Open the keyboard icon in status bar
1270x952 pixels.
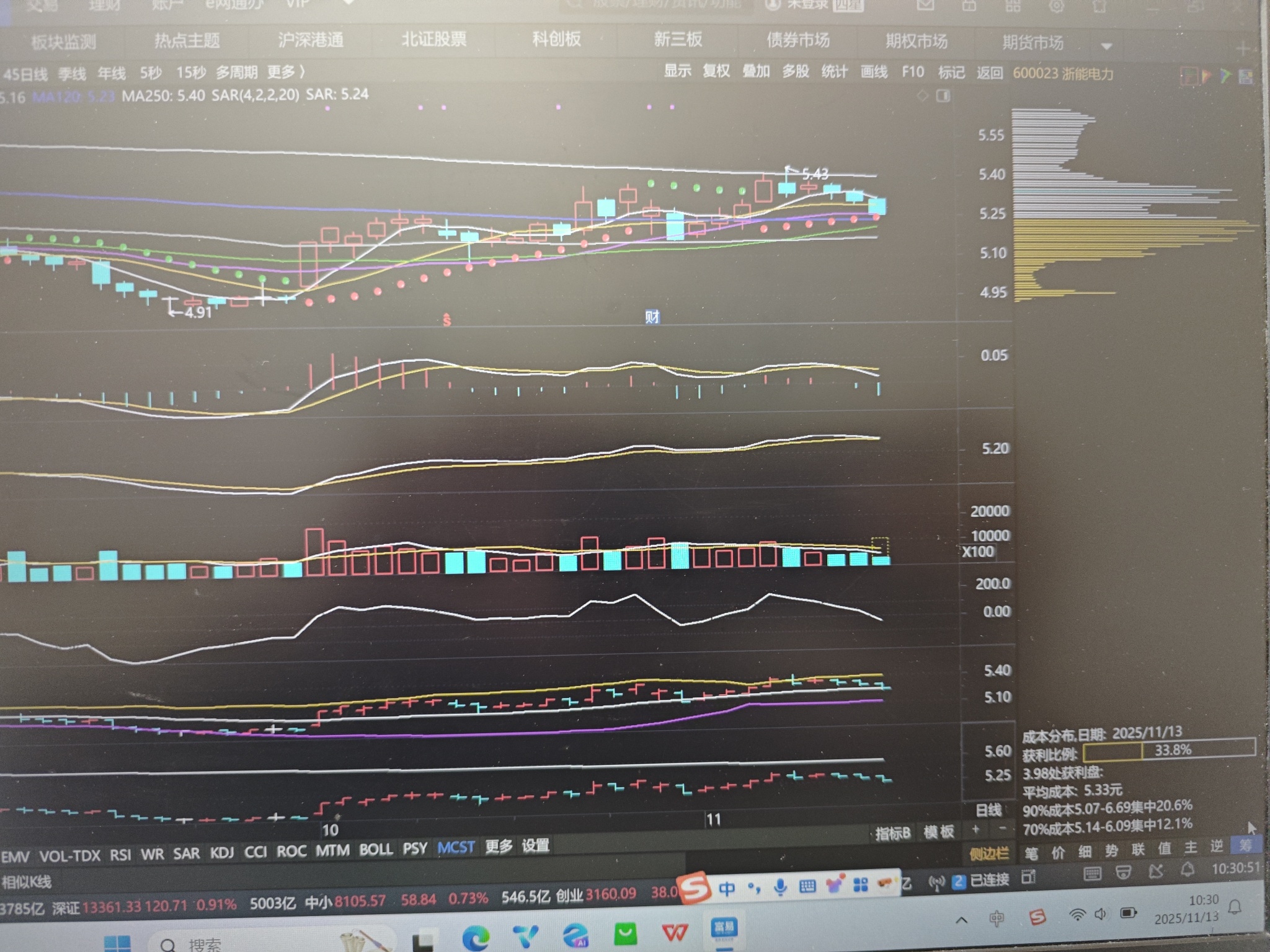pos(1092,873)
